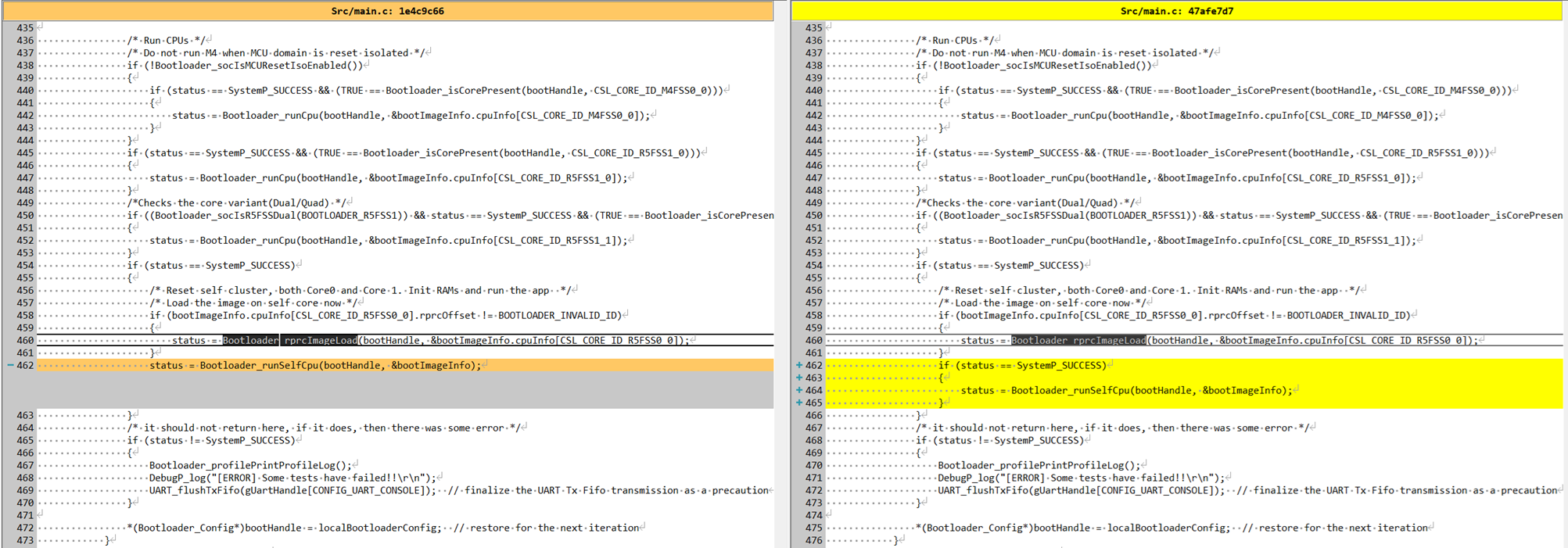Click '/* Run CPUs */' comment in left pane
1568x548 pixels.
pos(167,40)
